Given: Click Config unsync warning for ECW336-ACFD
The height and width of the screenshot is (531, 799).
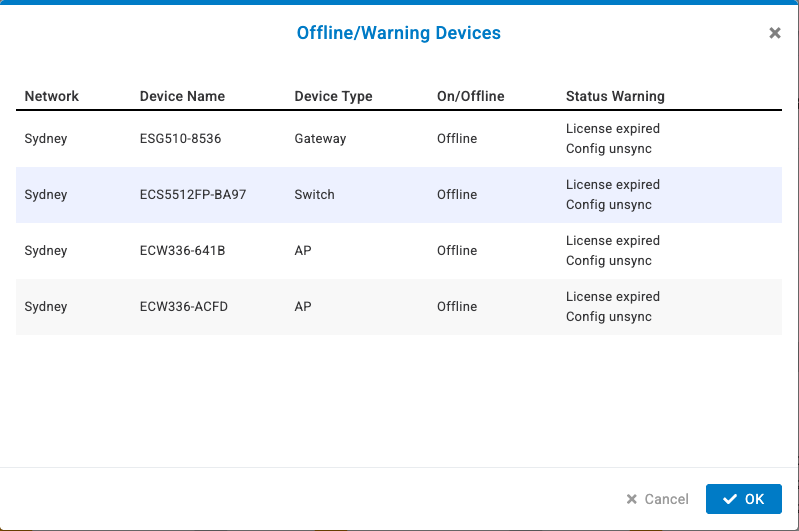Looking at the screenshot, I should (x=608, y=317).
